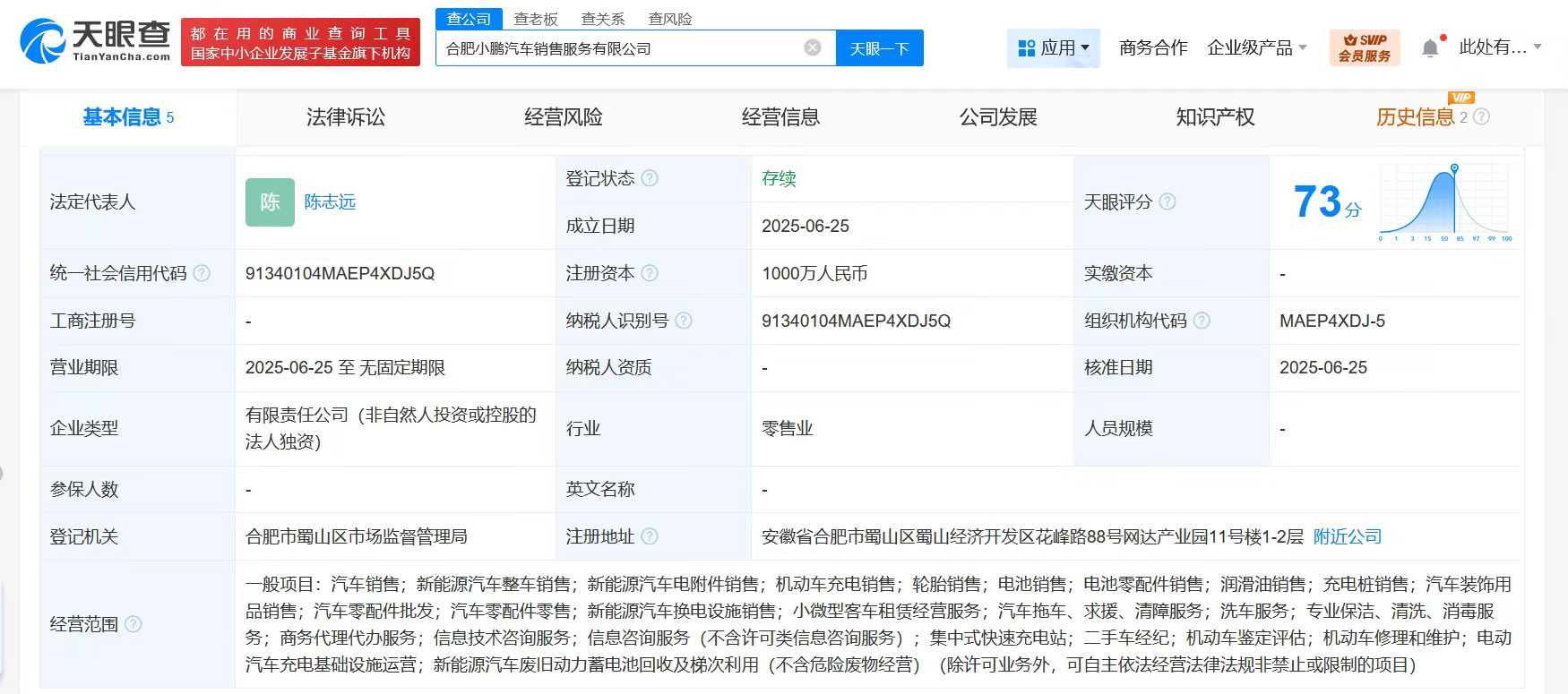This screenshot has height=694, width=1568.
Task: Click the 2025-06-25 establishment date value
Action: click(x=806, y=226)
